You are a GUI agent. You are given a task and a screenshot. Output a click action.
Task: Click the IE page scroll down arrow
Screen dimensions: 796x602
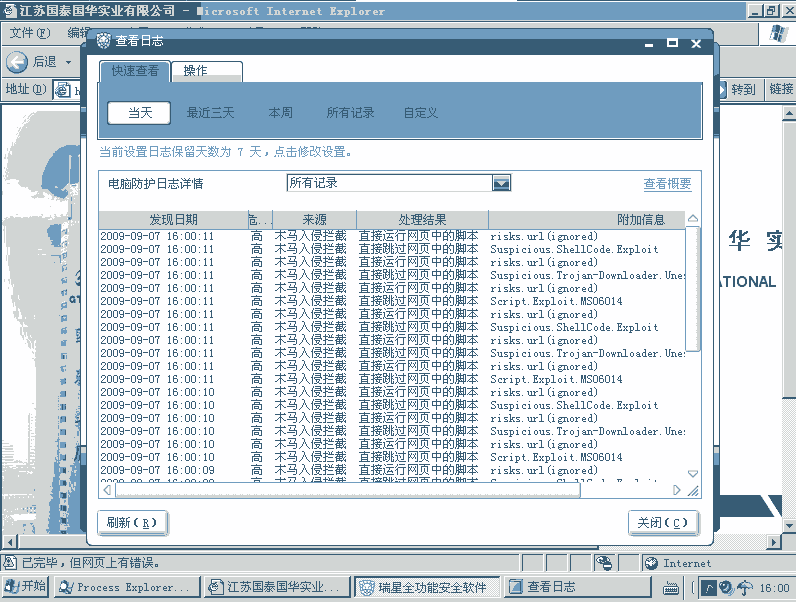pyautogui.click(x=789, y=526)
